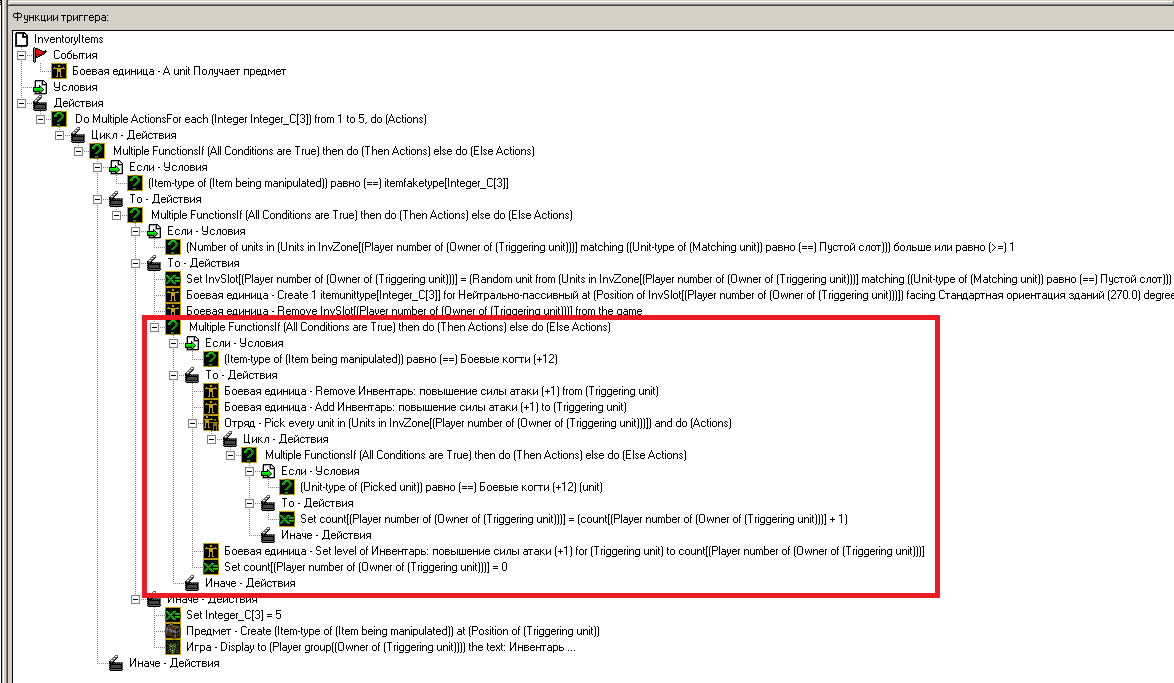The width and height of the screenshot is (1174, 683).
Task: Select '(Unit-type of (Picked unit))' condition text
Action: click(451, 487)
